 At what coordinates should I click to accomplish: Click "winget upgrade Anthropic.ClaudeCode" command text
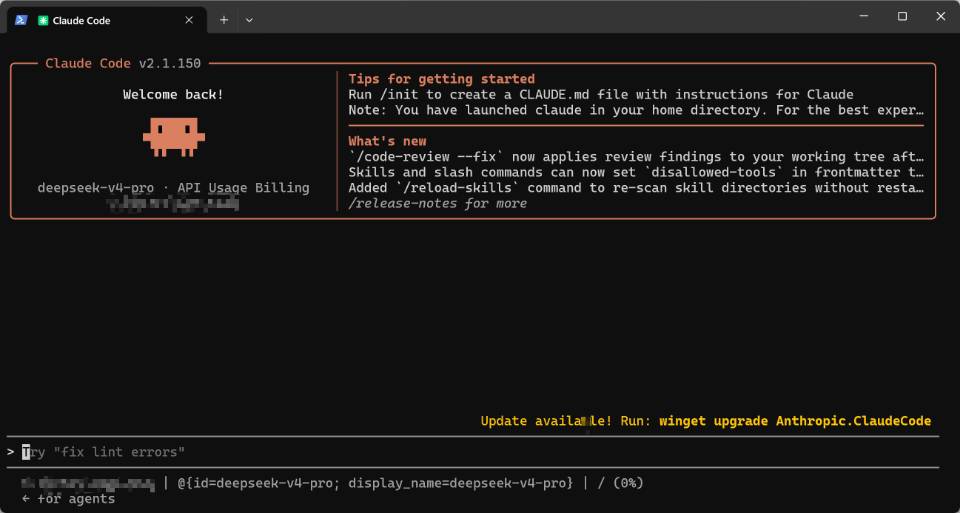coord(795,421)
